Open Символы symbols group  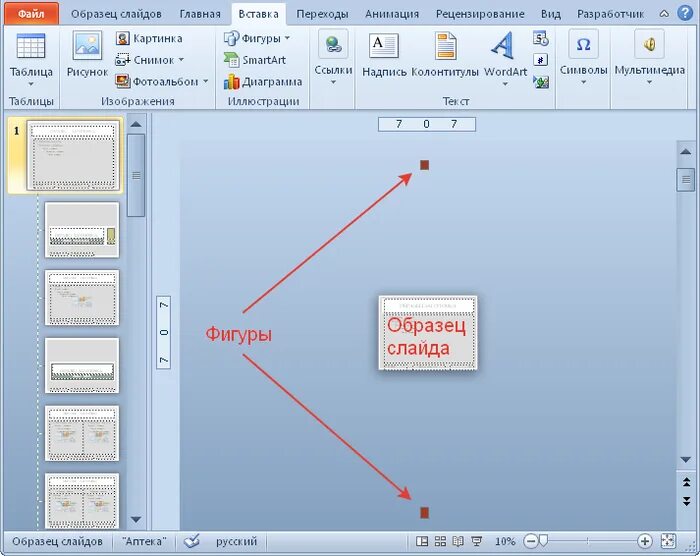[x=583, y=57]
